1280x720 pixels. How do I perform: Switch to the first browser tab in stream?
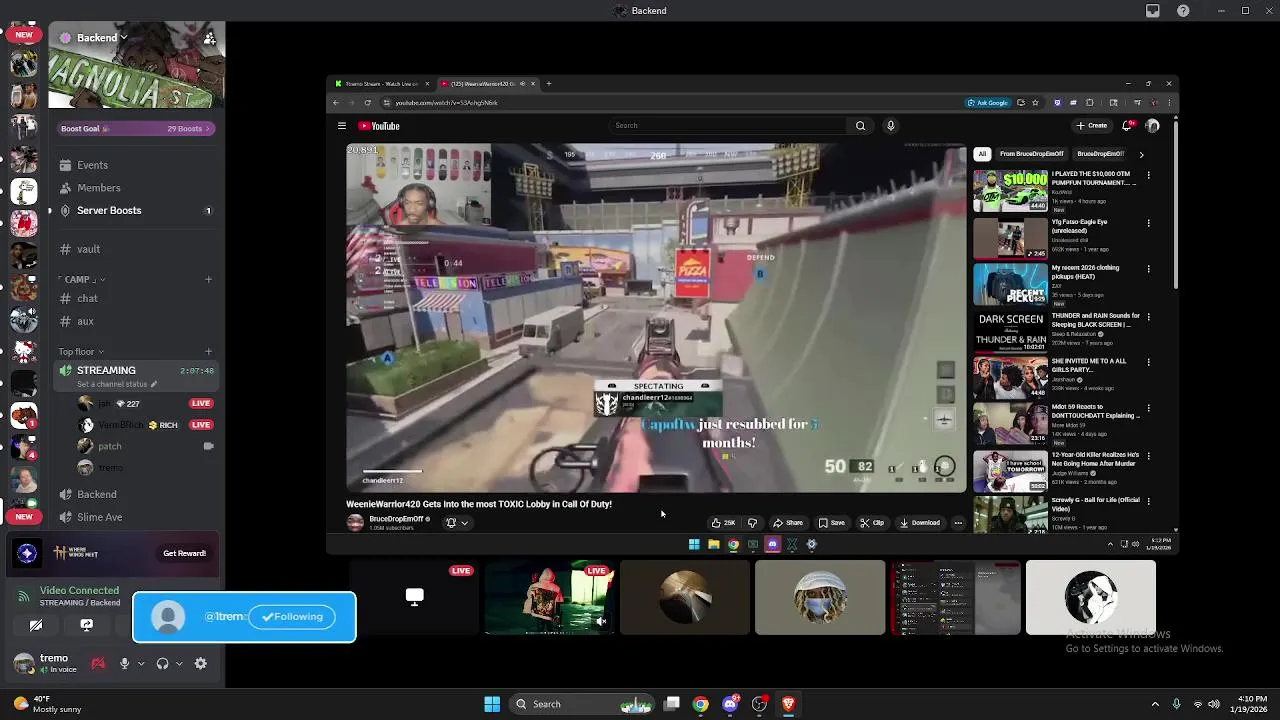point(382,84)
